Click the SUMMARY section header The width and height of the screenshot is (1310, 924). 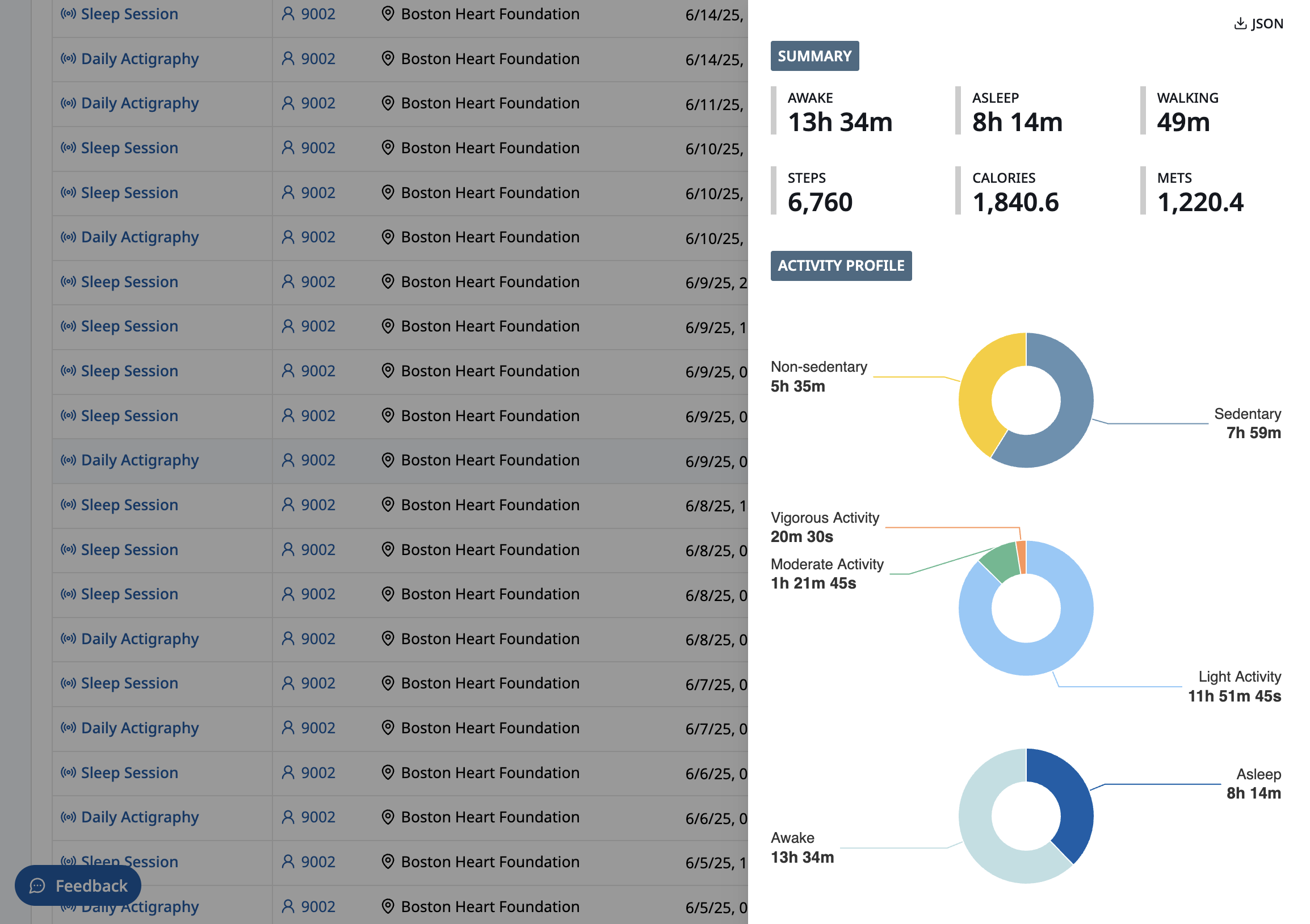point(814,56)
